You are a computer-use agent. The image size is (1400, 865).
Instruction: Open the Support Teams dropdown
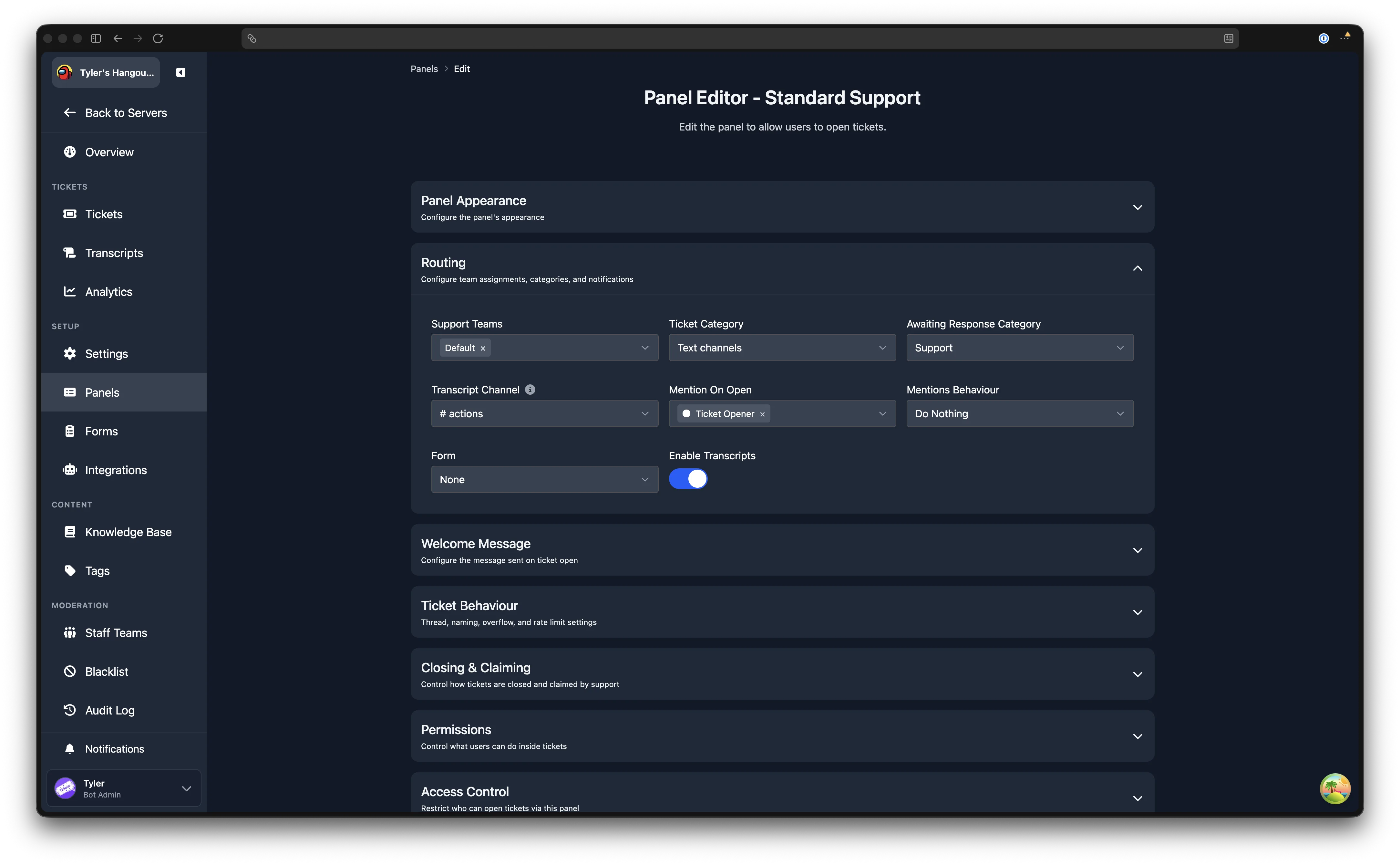[544, 348]
